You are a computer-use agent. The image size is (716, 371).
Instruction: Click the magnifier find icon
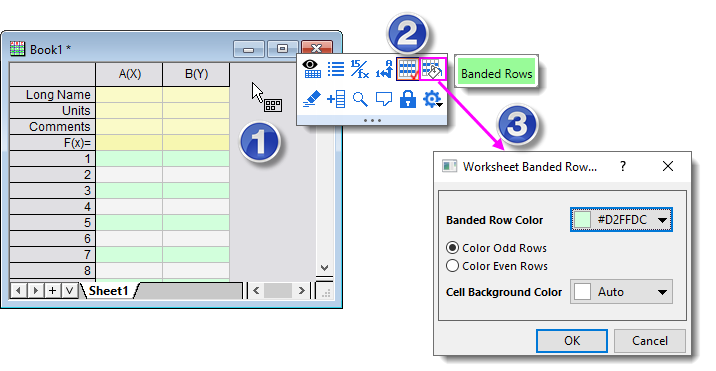(360, 99)
